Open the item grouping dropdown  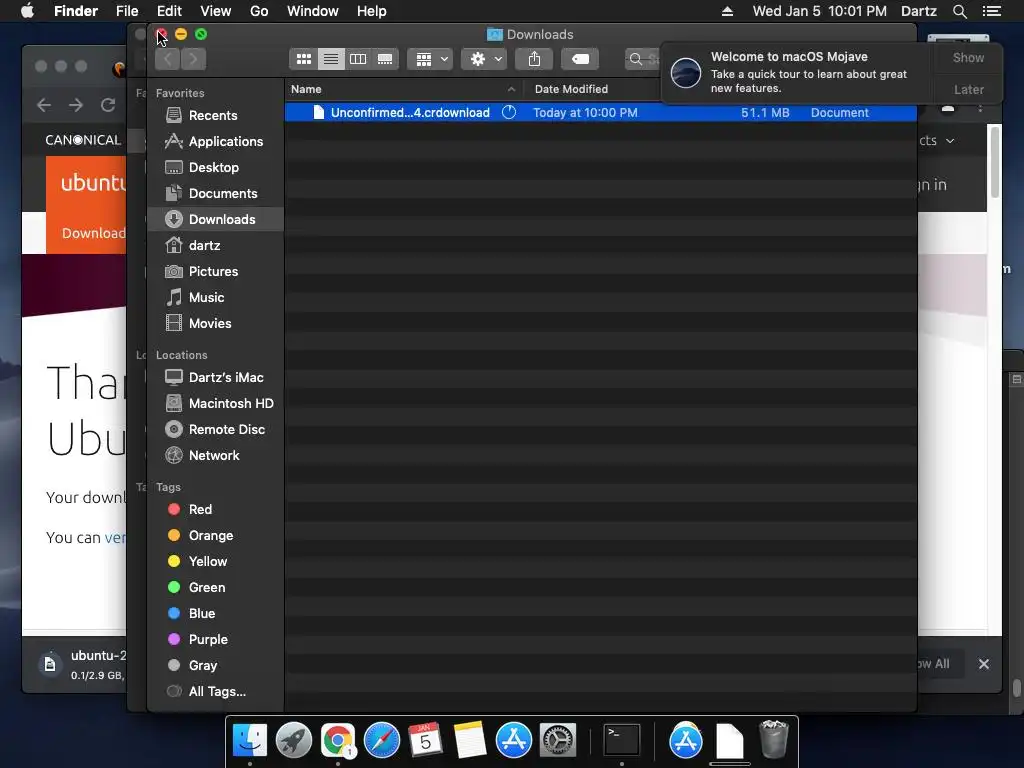[x=430, y=59]
